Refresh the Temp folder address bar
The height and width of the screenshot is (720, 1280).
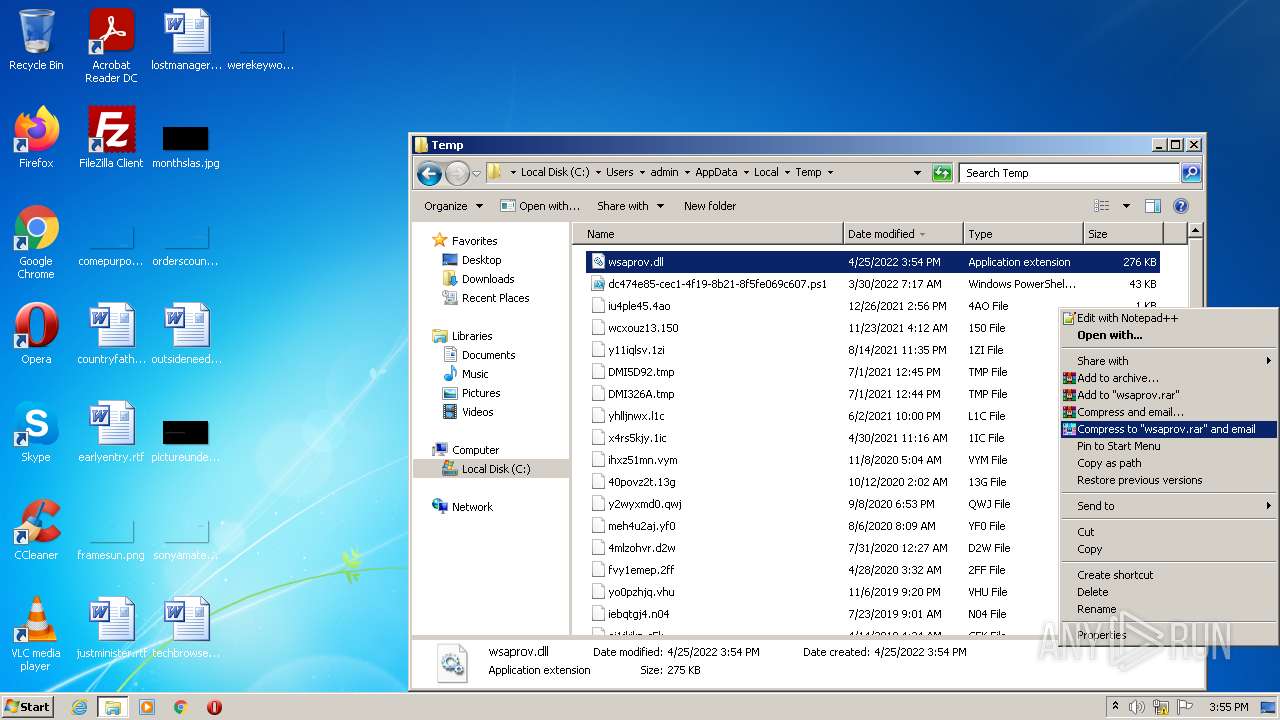pos(942,173)
